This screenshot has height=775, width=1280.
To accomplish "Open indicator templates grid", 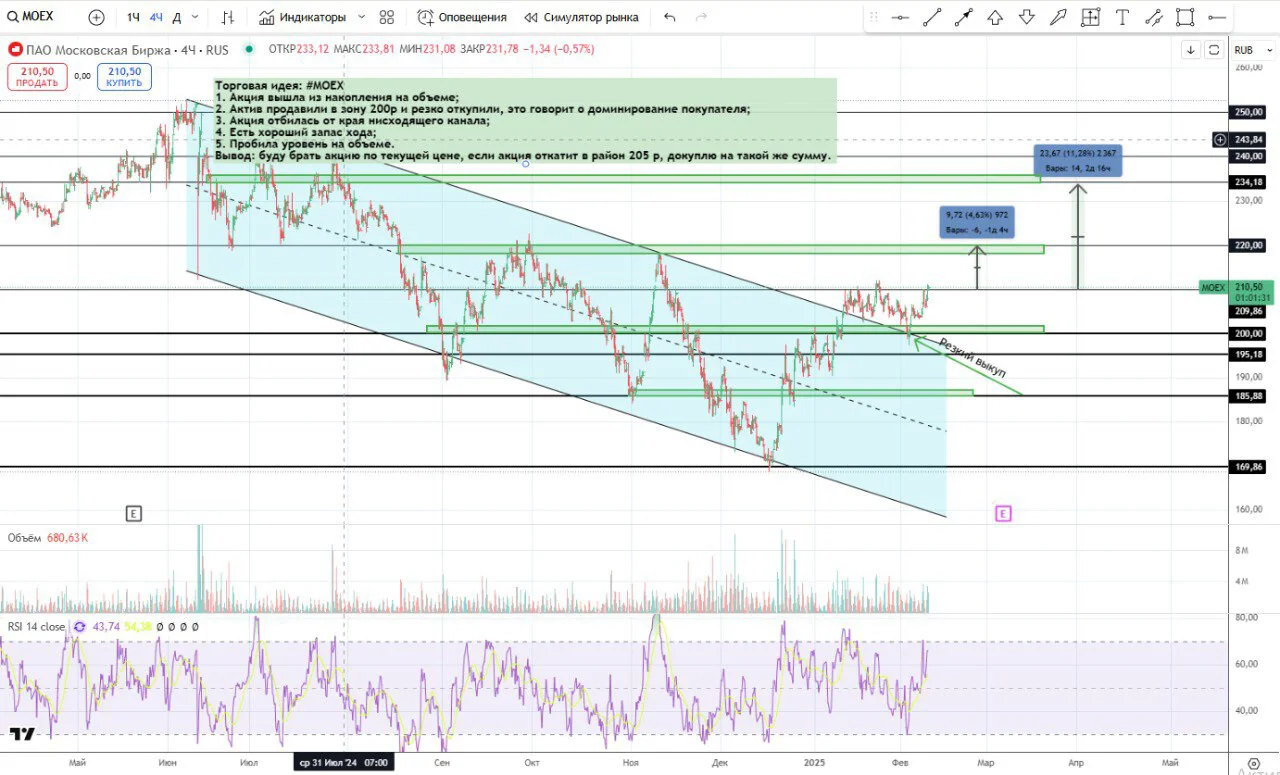I will 387,17.
